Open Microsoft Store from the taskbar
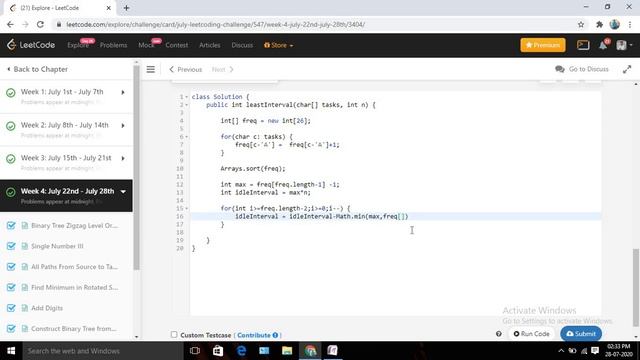 (218, 351)
